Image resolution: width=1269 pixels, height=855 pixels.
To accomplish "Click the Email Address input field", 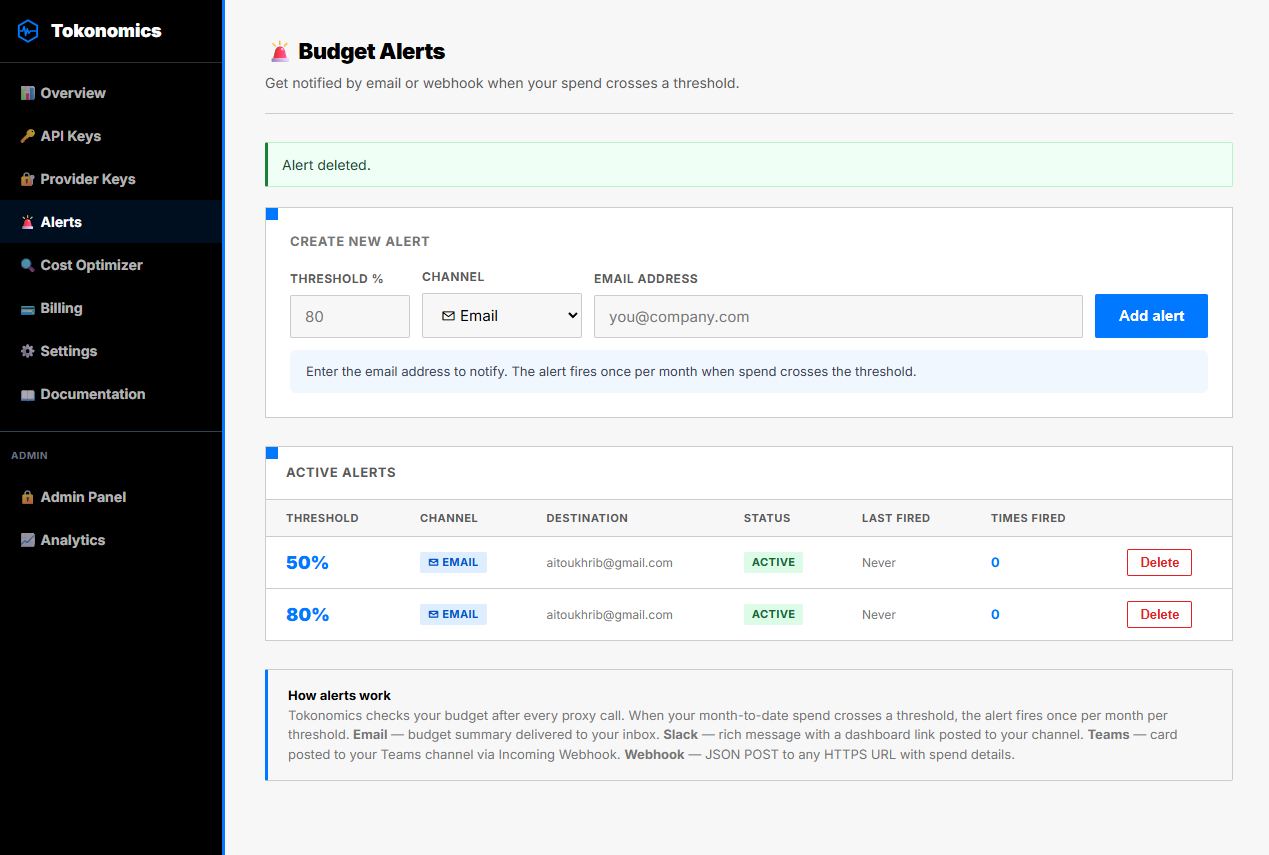I will point(838,316).
